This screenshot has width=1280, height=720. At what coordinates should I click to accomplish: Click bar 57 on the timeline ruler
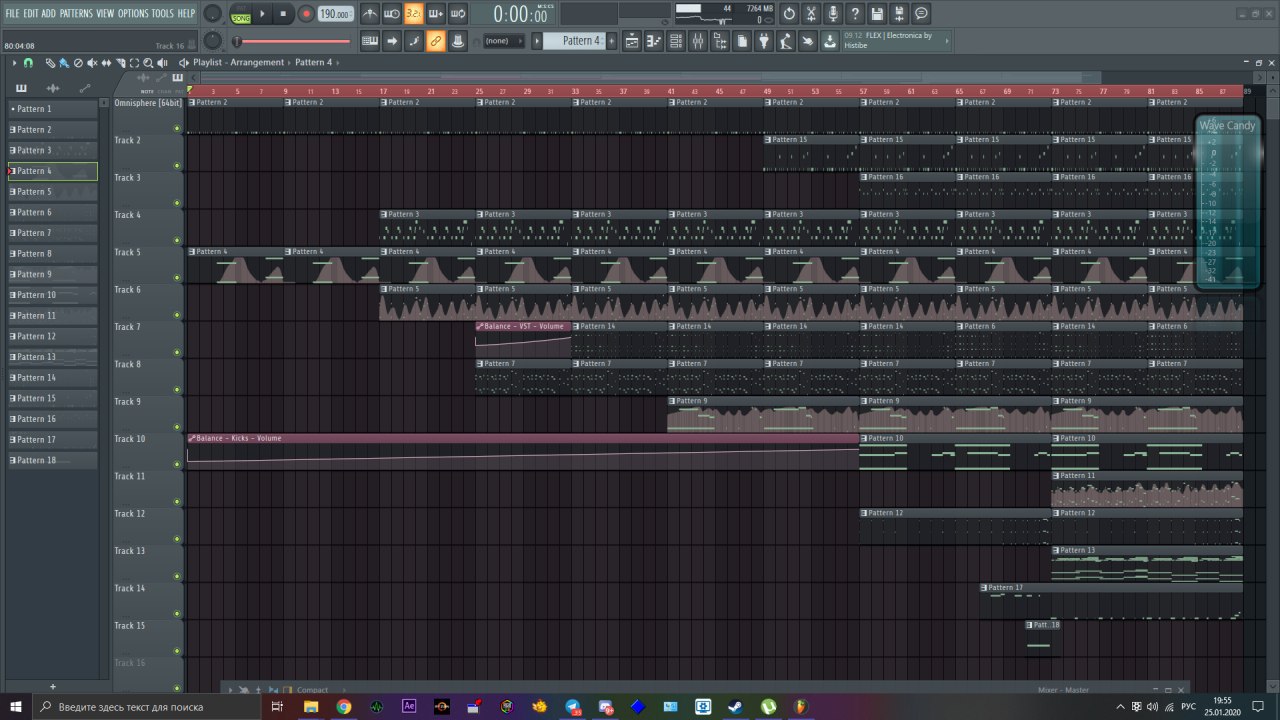(863, 91)
